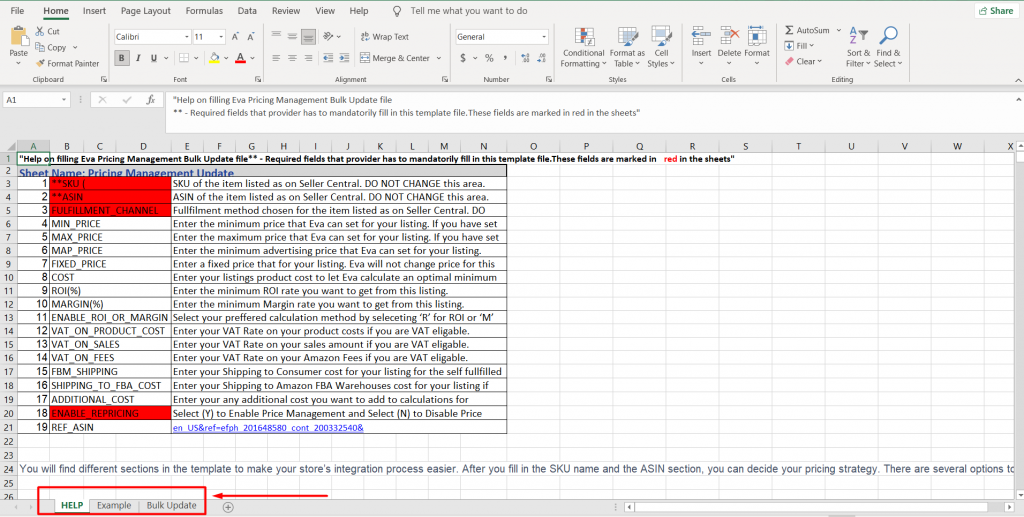The image size is (1024, 517).
Task: Align text to the right
Action: (309, 58)
